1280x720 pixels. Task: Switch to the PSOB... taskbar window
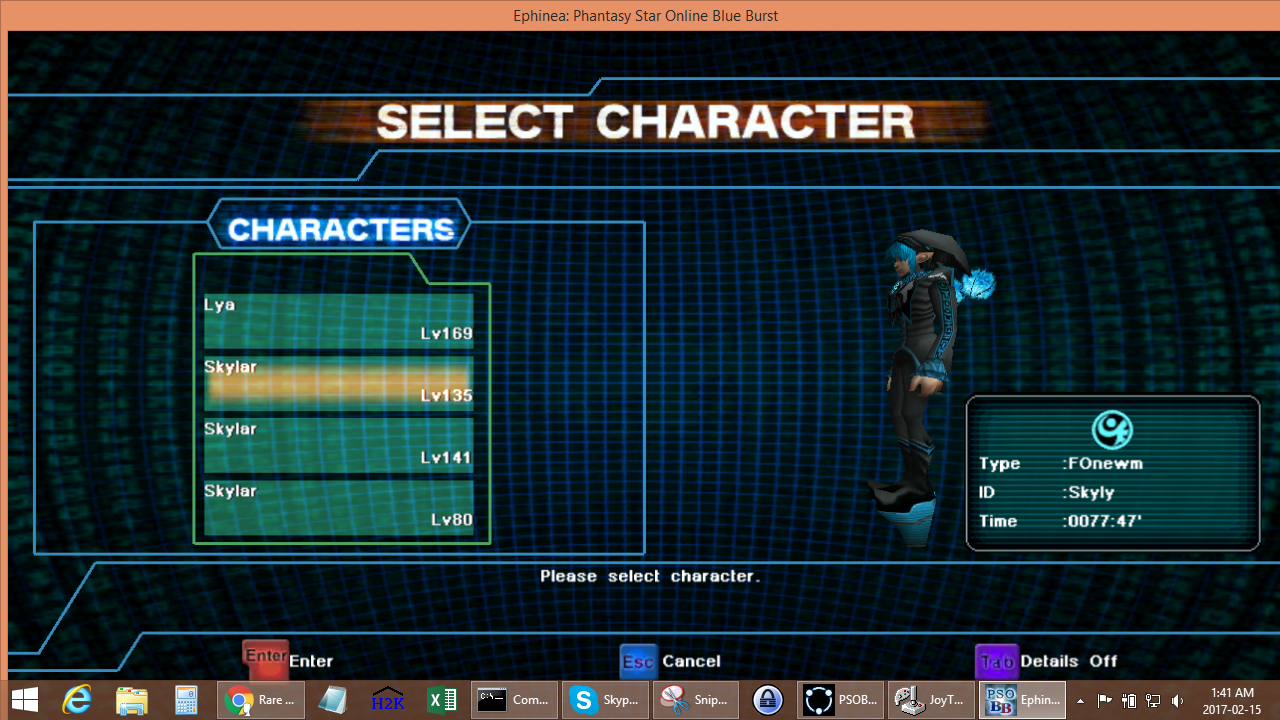click(x=840, y=700)
